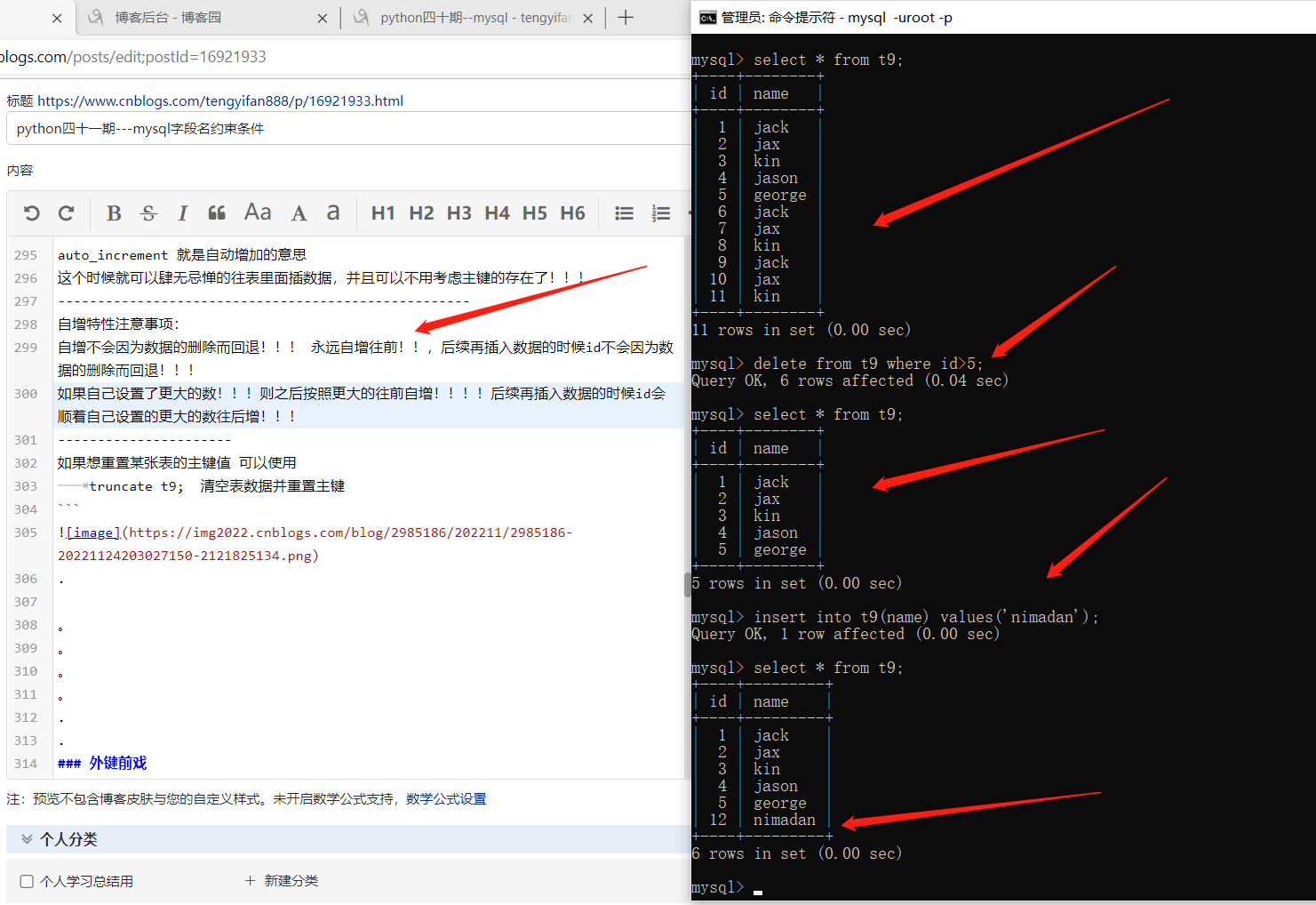Toggle italic formatting with the I icon

[x=182, y=213]
